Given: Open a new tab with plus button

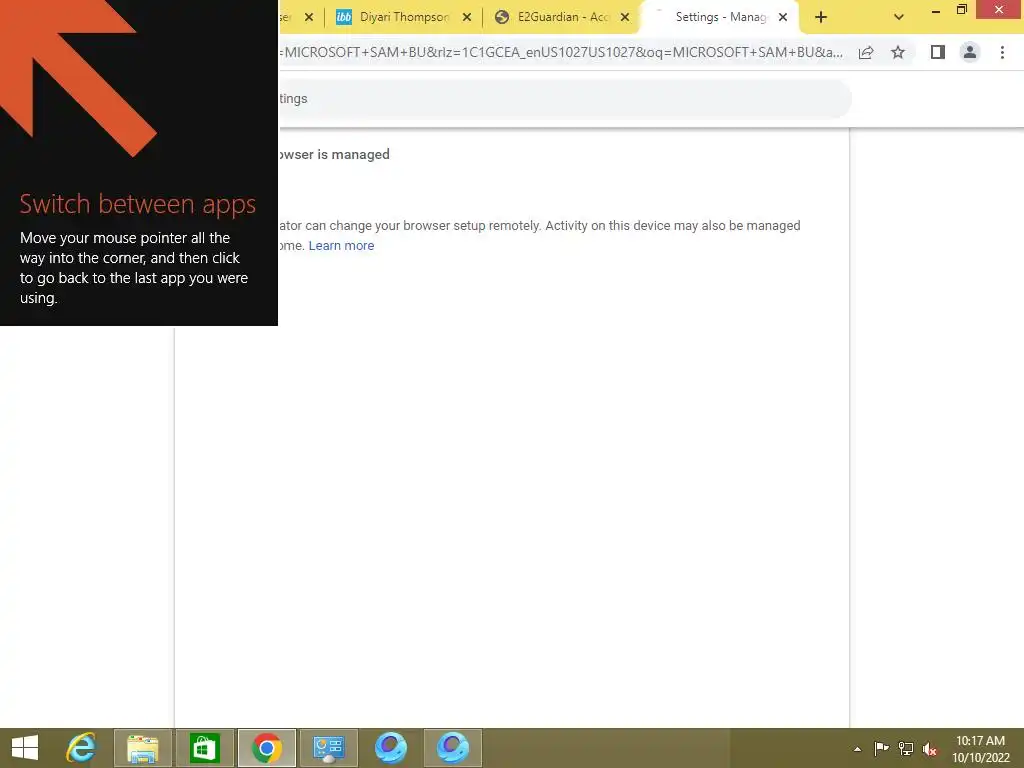Looking at the screenshot, I should point(821,18).
